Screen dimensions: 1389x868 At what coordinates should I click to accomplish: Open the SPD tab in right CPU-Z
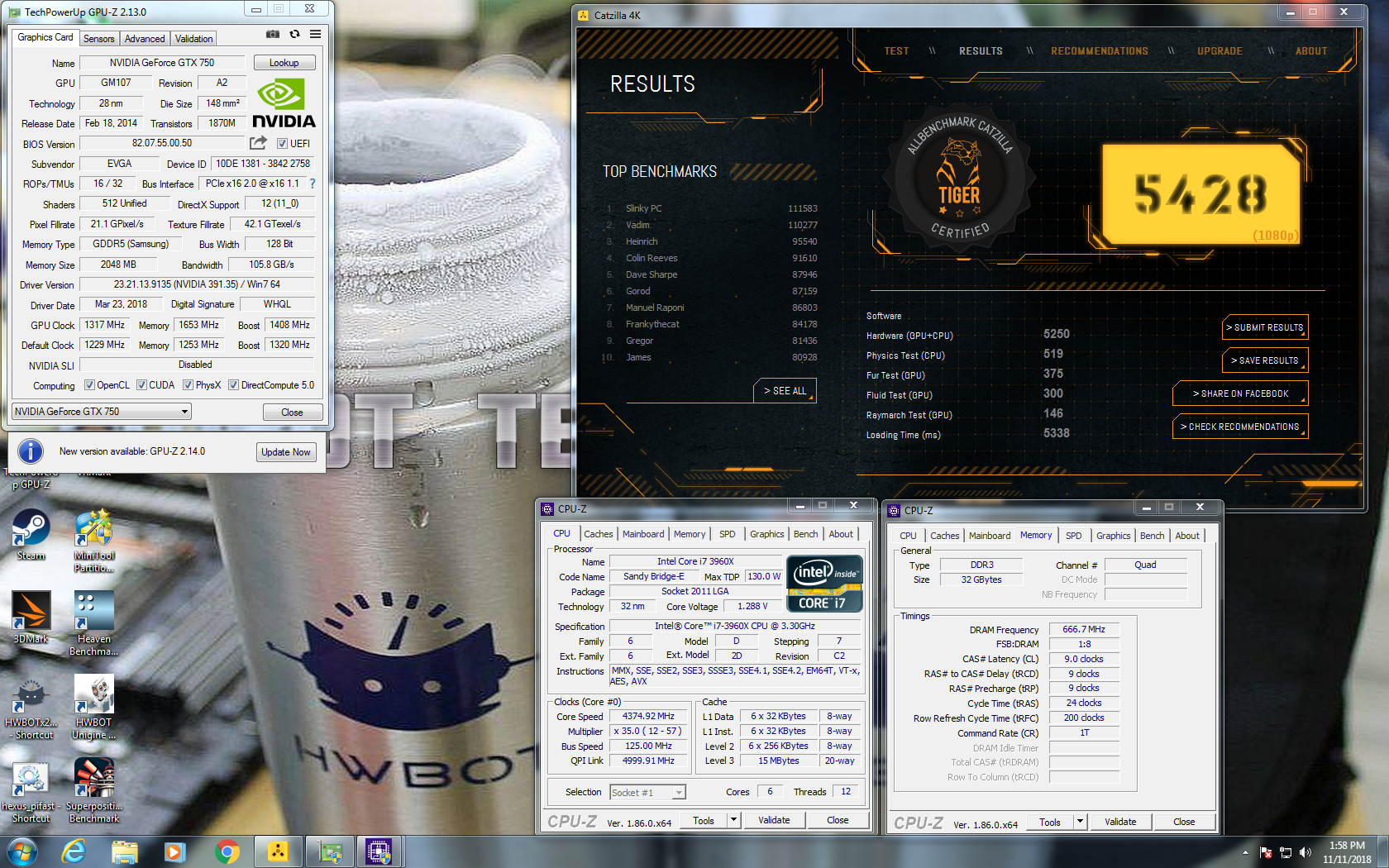coord(1073,536)
